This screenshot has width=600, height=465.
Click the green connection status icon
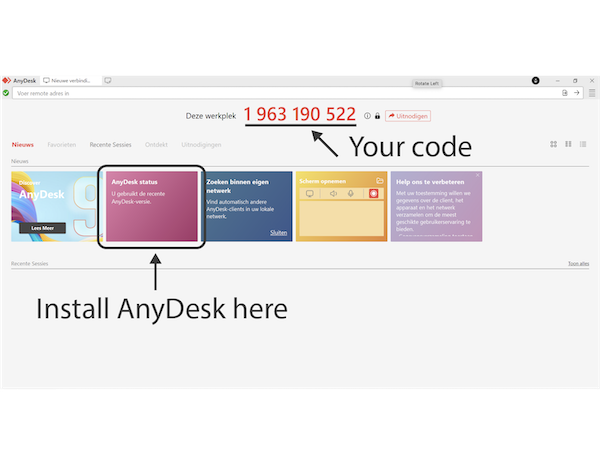(x=6, y=93)
